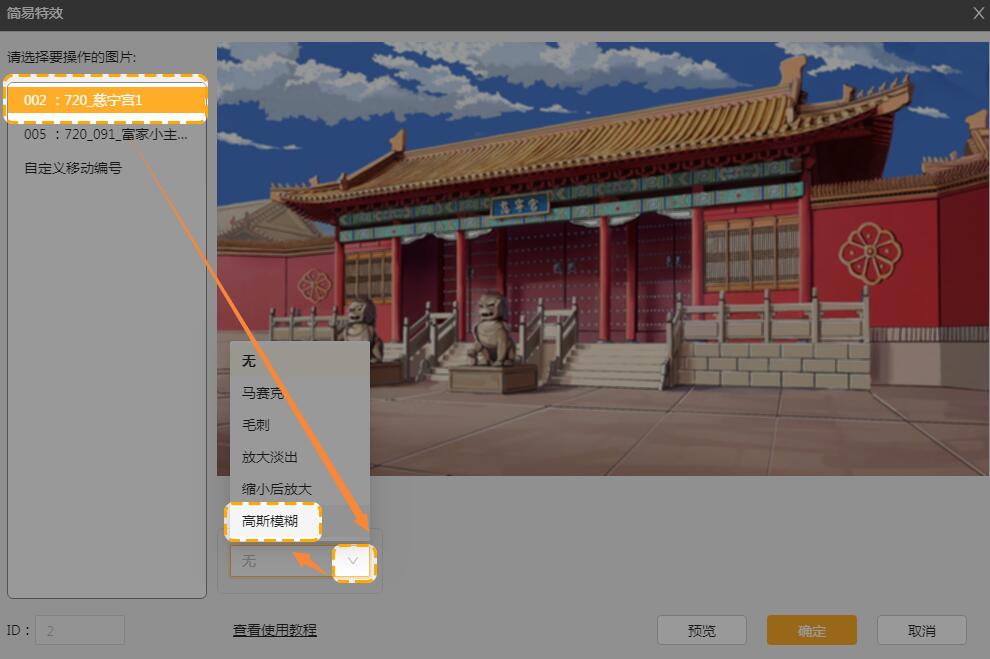Image resolution: width=990 pixels, height=659 pixels.
Task: Close the 简易特效 dialog with the X
Action: (978, 13)
